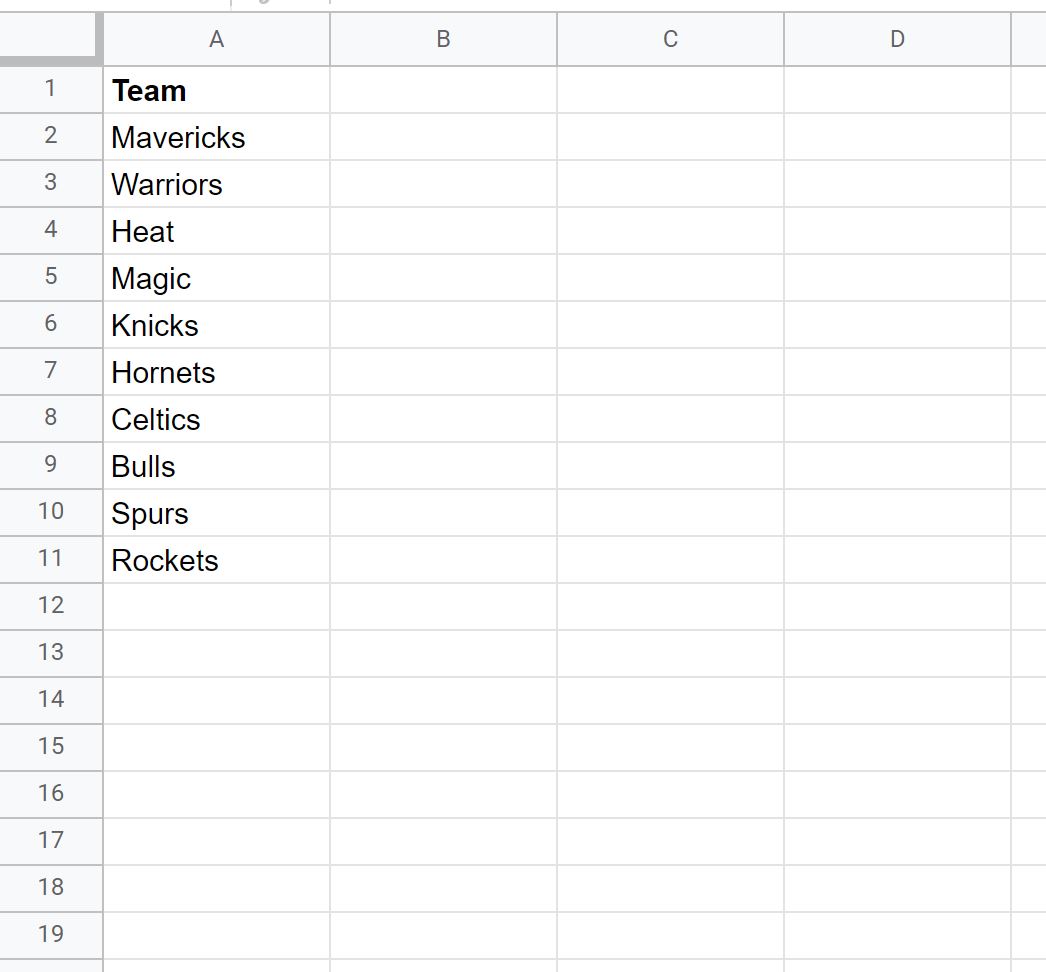Click the column D header
This screenshot has width=1046, height=972.
[x=898, y=39]
